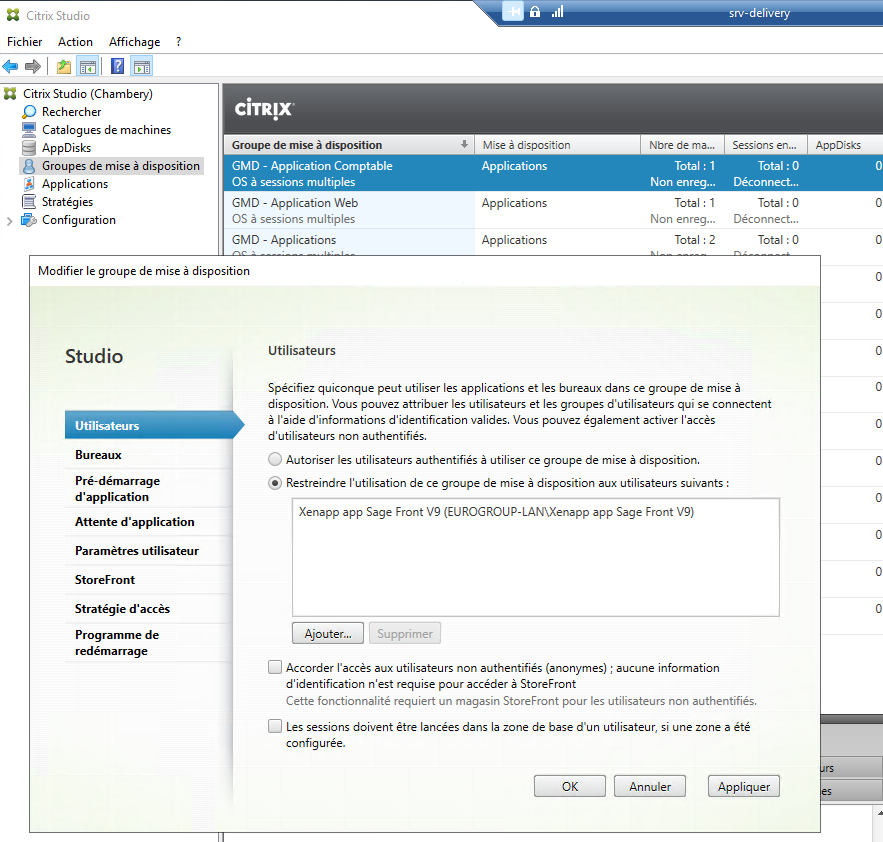Select GMD - Application Web row

[x=553, y=210]
